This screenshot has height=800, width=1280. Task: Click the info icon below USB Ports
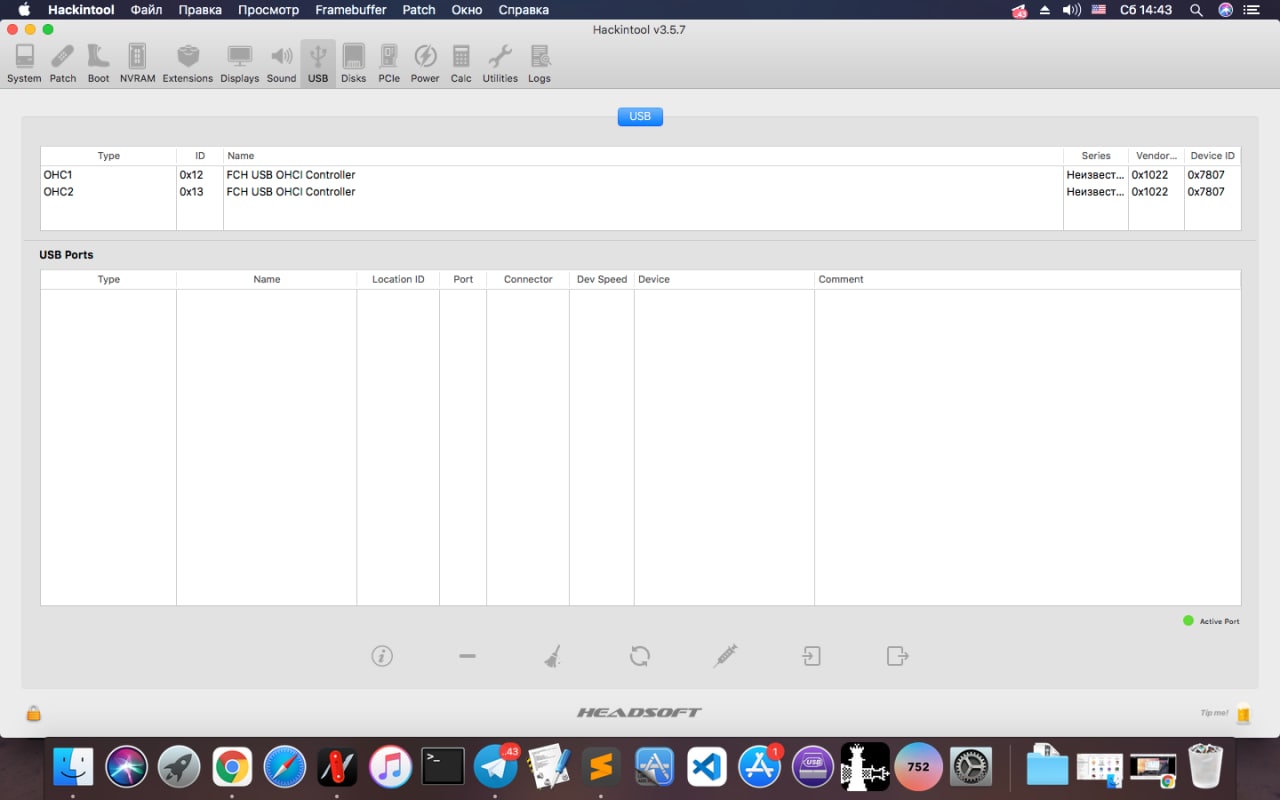tap(382, 656)
